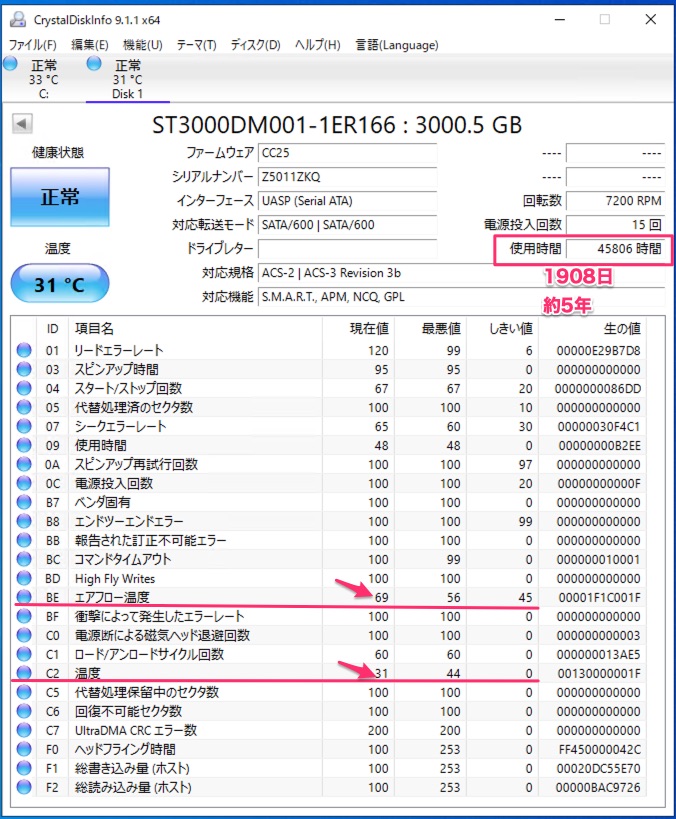Minimize the CrystalDiskInfo window

[560, 20]
